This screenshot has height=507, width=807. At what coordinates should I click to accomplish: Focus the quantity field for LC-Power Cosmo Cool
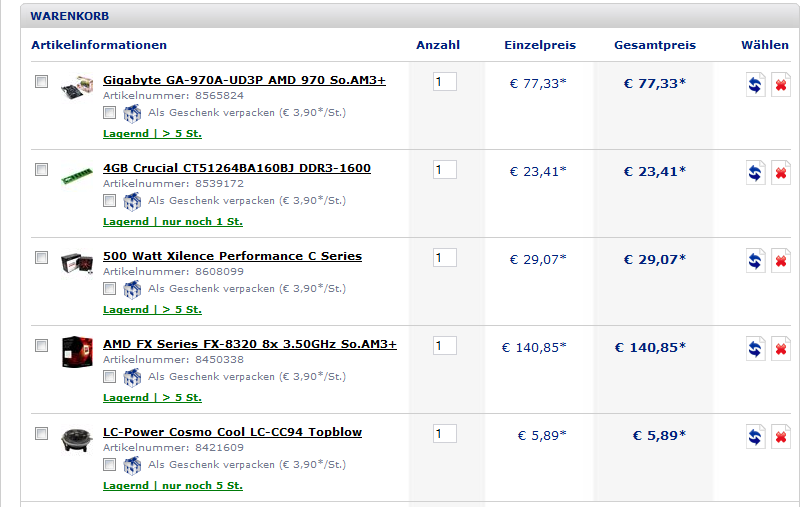click(x=445, y=434)
